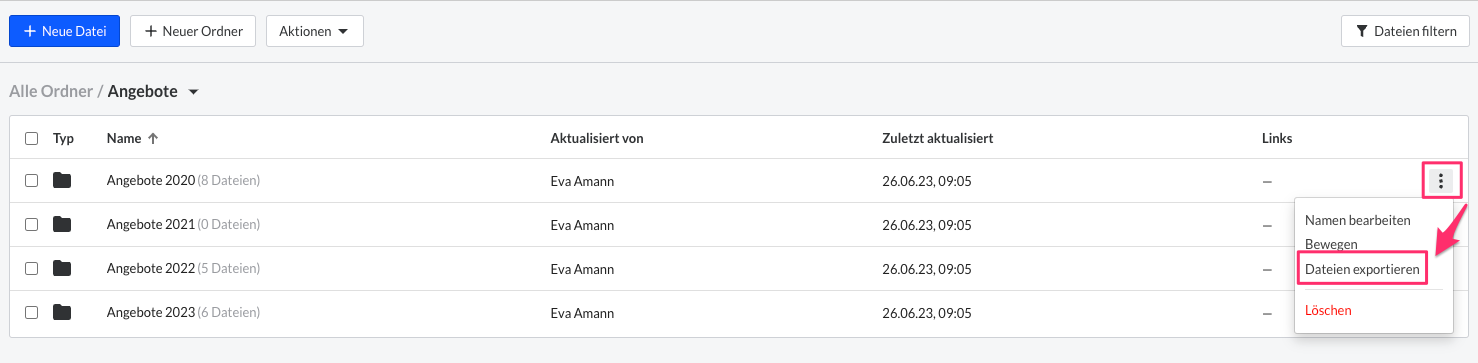The width and height of the screenshot is (1478, 363).
Task: Check the box for Angebote 2020
Action: coord(32,181)
